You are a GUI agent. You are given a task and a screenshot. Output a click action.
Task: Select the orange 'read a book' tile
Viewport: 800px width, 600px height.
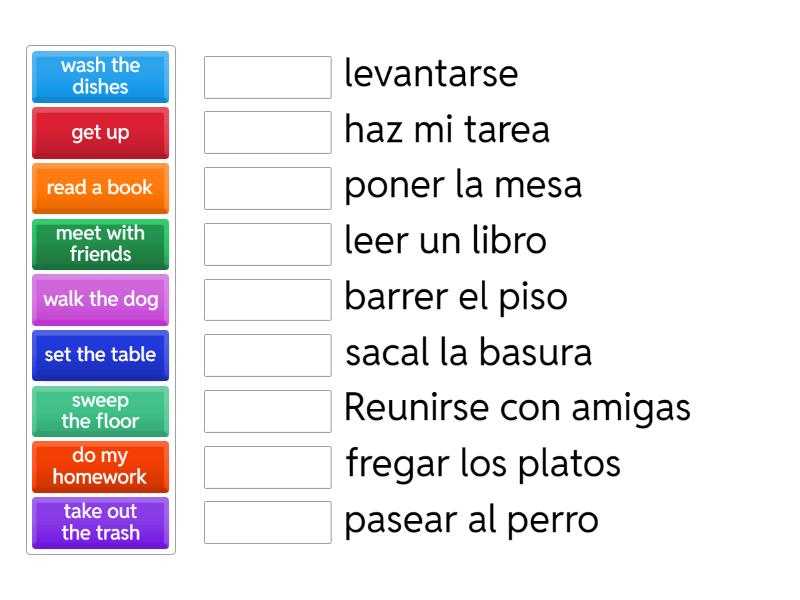click(100, 188)
